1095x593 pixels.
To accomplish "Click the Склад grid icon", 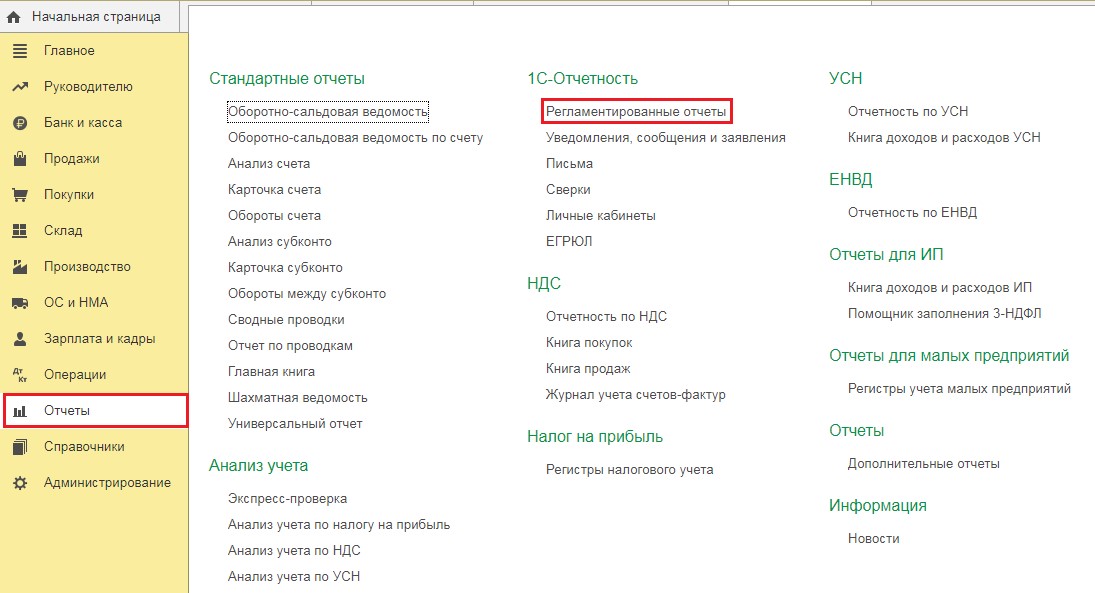I will point(20,230).
